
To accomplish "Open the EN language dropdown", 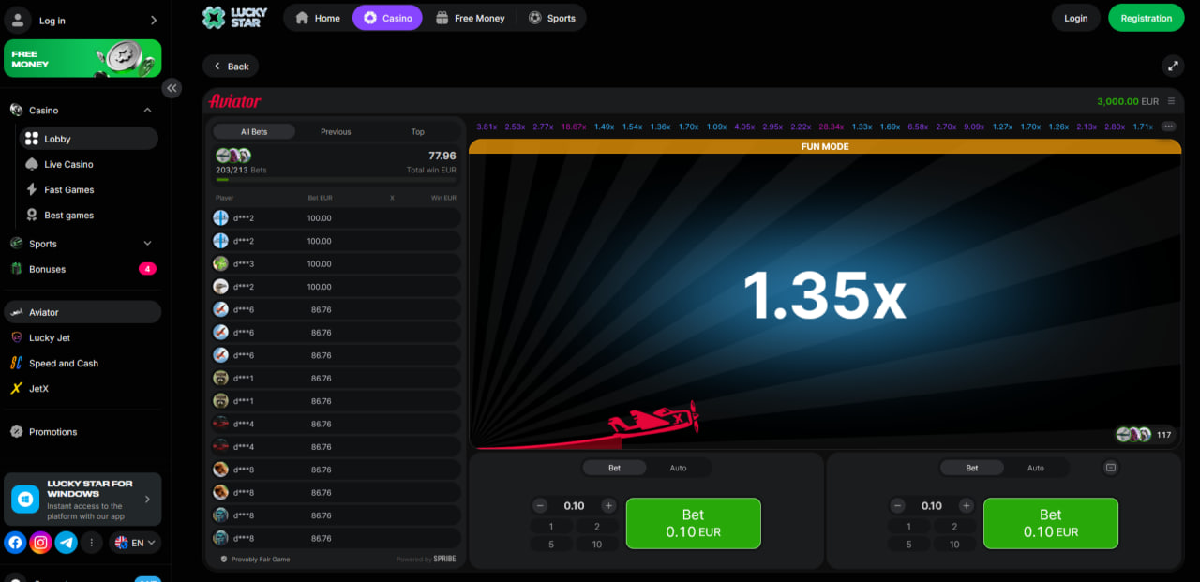I will (134, 542).
